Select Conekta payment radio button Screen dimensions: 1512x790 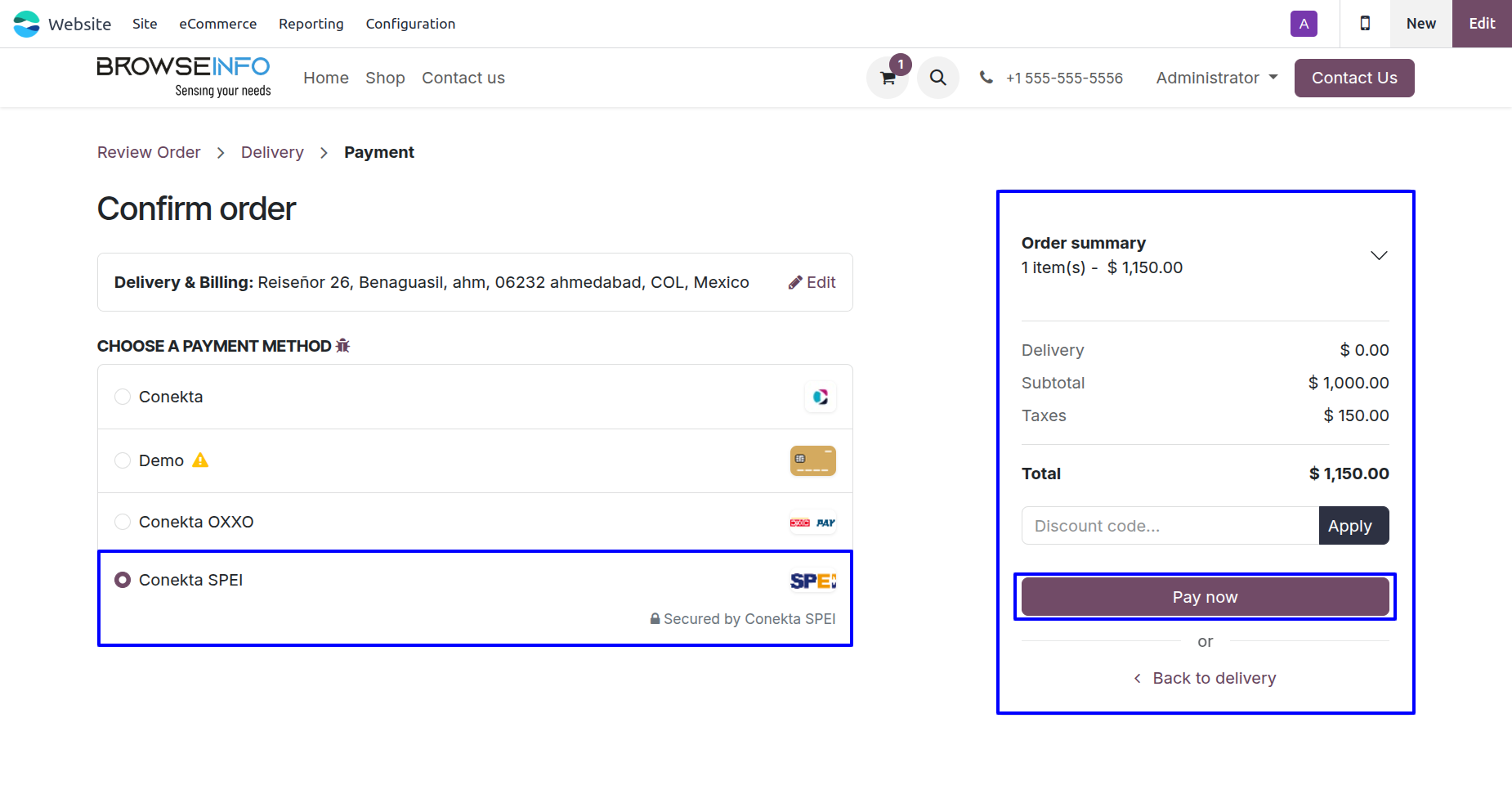(x=123, y=397)
